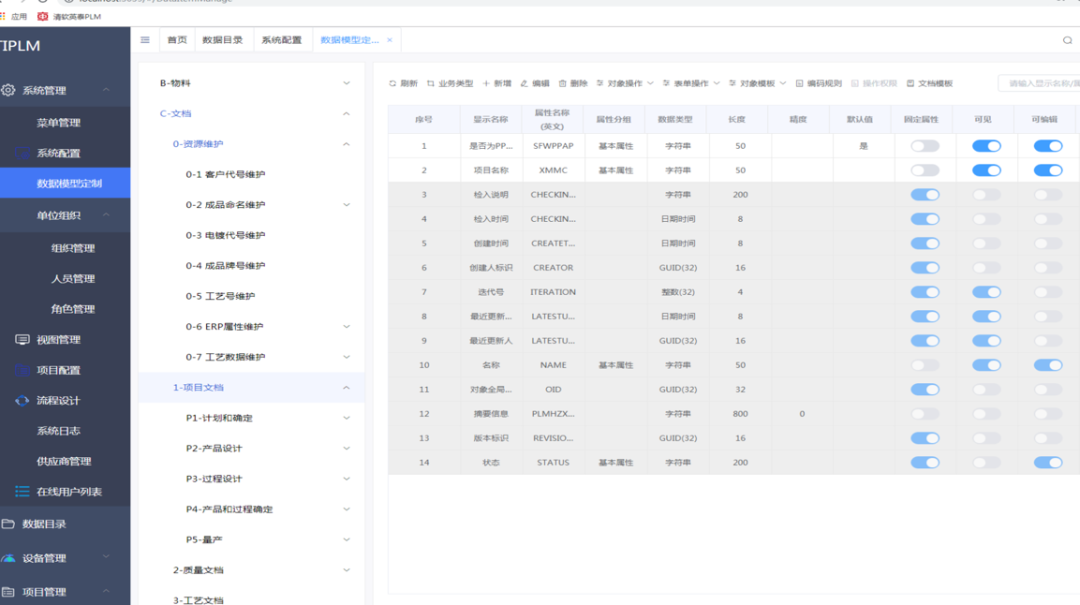Click the 设备管理 icon in the sidebar
This screenshot has width=1080, height=605.
coord(8,558)
